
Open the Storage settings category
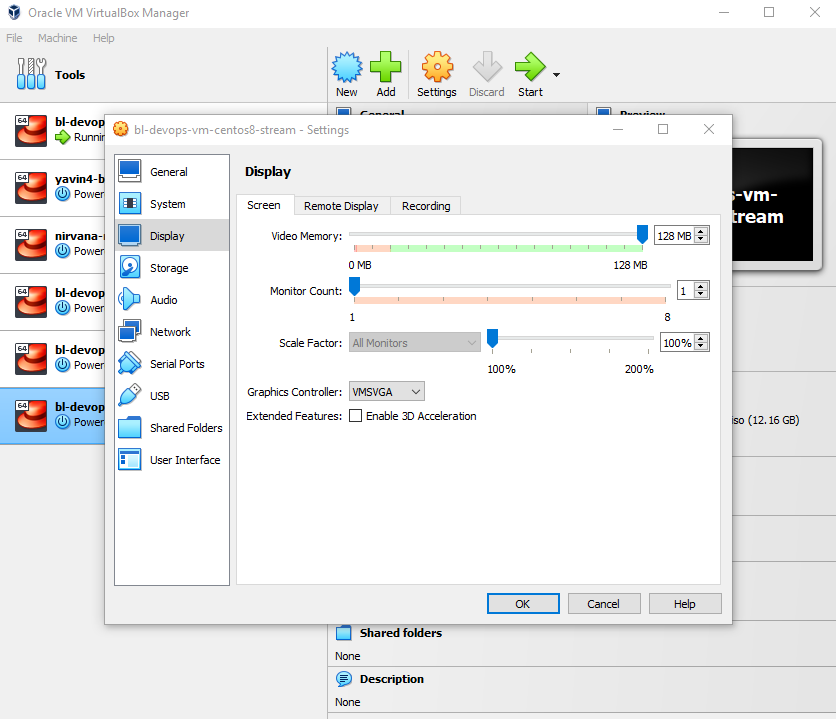pos(172,268)
